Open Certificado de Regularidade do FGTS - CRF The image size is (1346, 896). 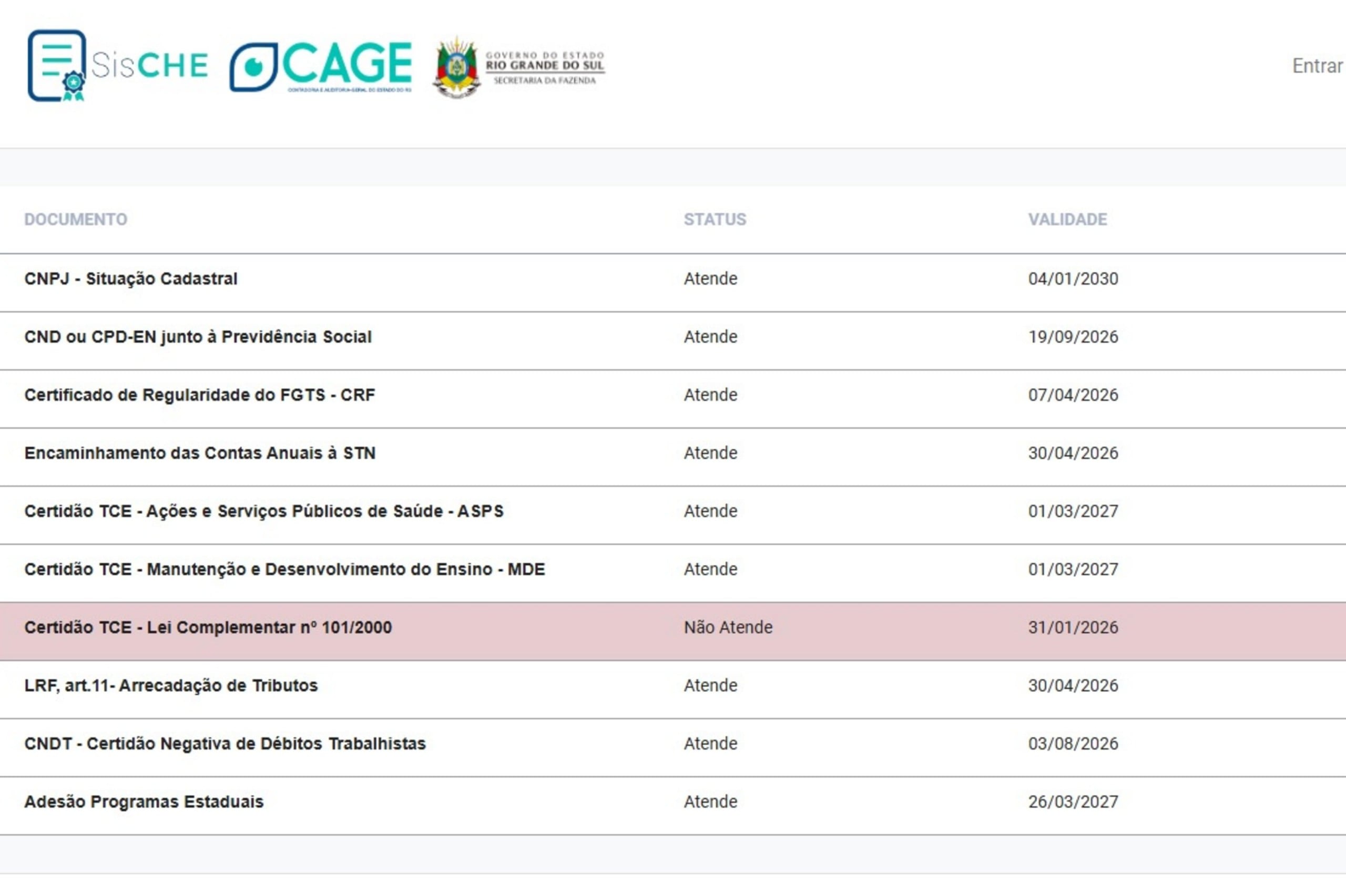click(199, 395)
